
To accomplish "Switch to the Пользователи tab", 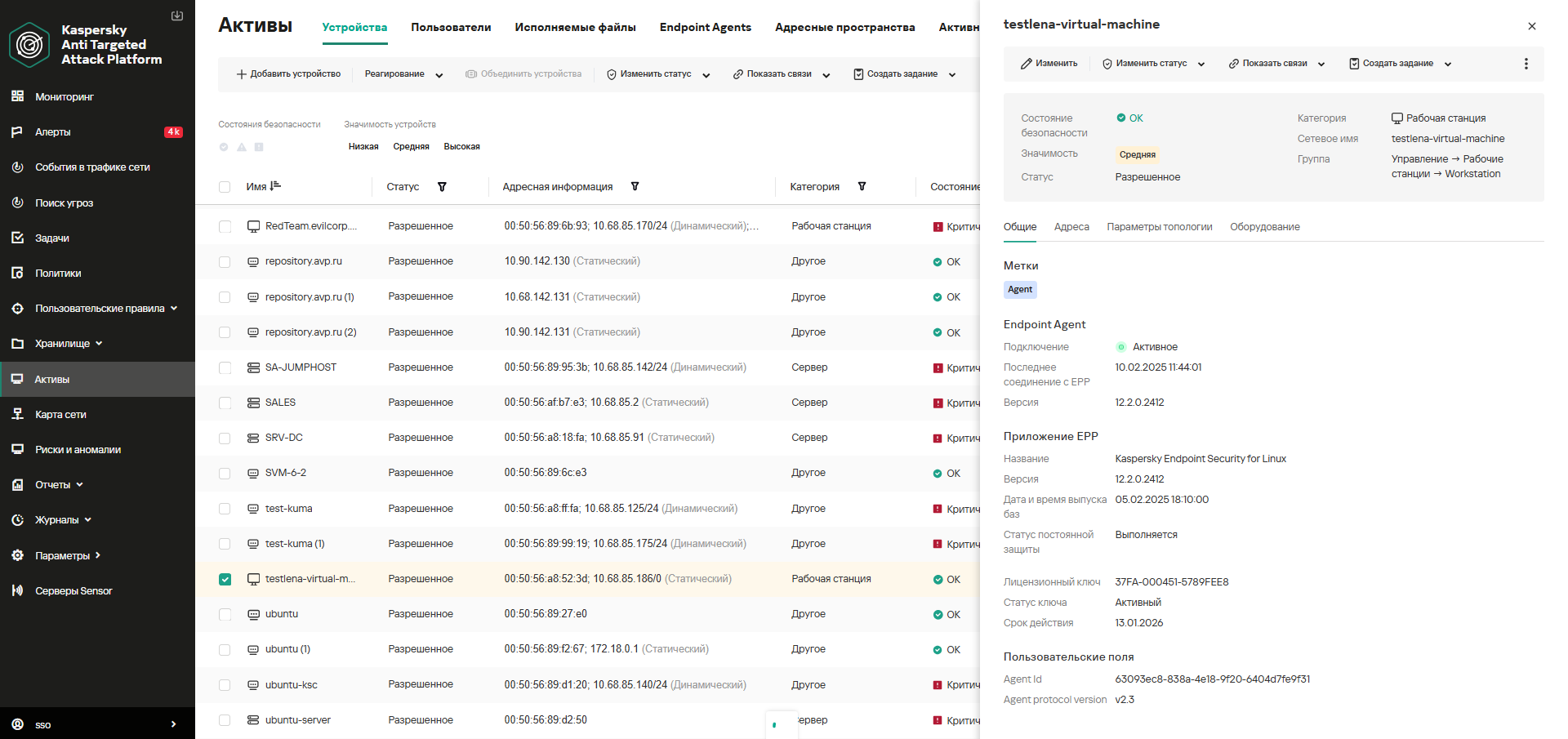I will [451, 28].
